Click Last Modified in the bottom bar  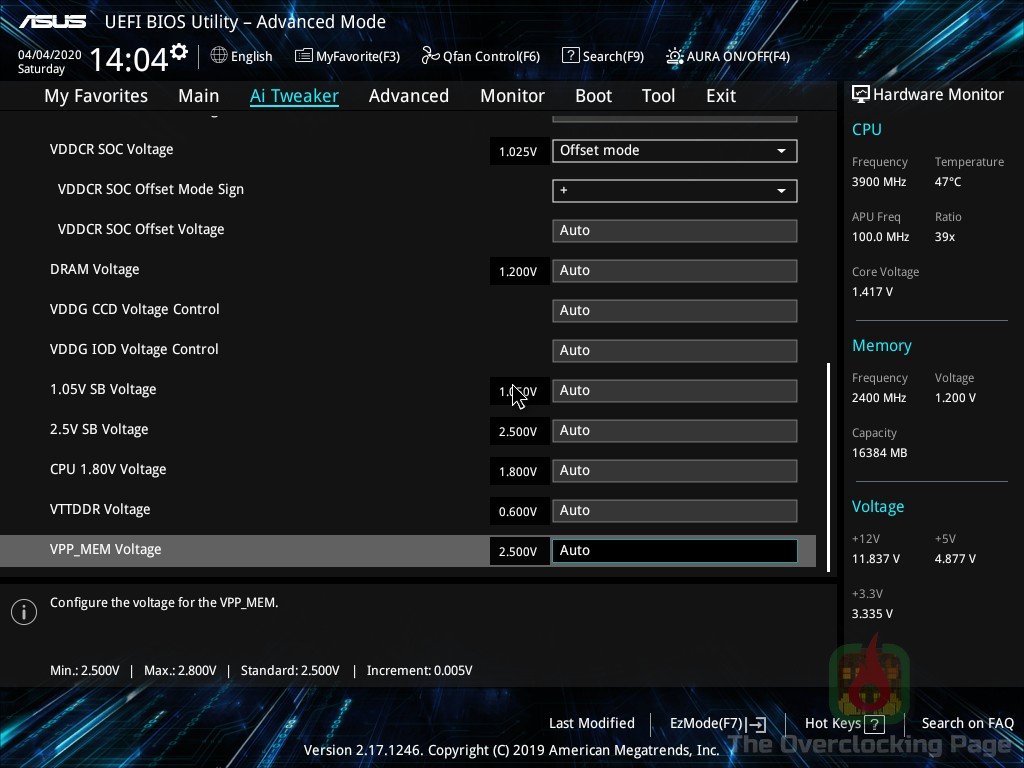(x=591, y=723)
